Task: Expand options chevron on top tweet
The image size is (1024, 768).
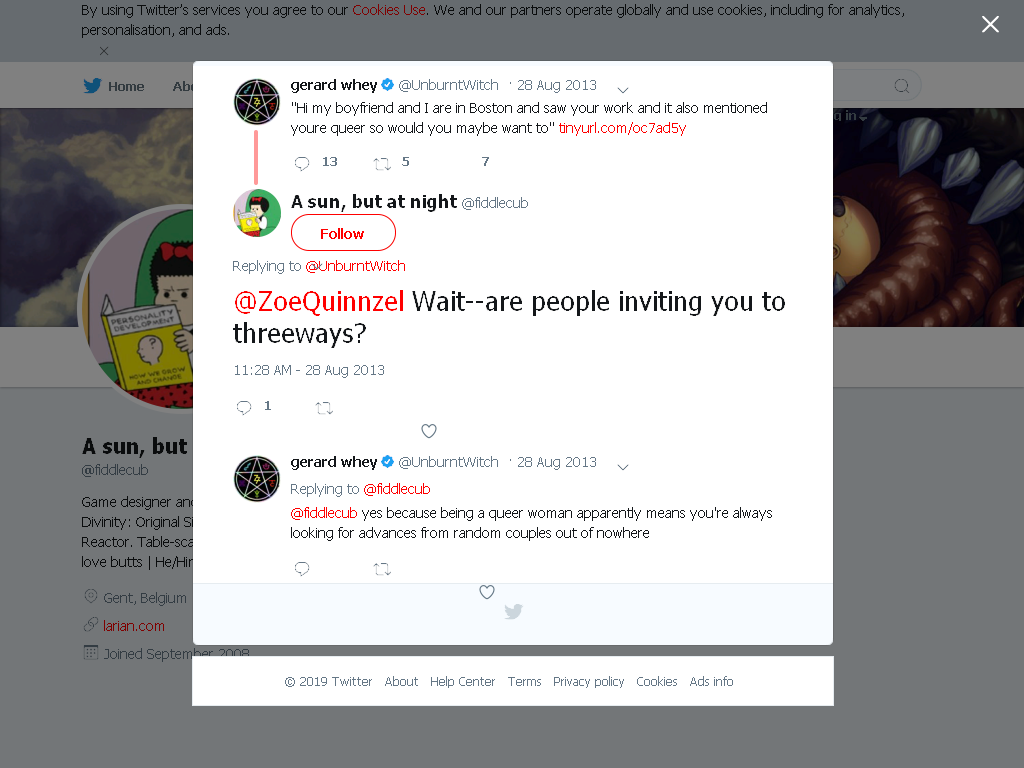Action: (x=622, y=90)
